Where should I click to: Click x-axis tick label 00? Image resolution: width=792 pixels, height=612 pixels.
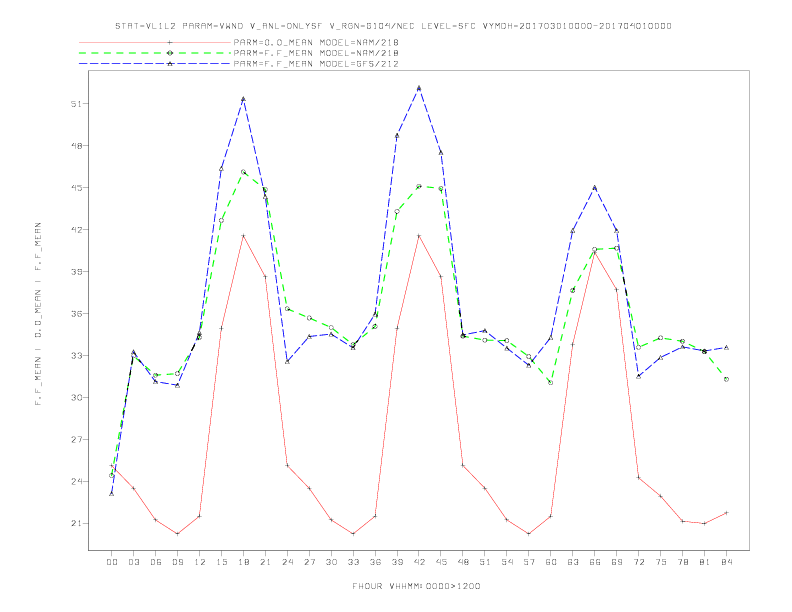pyautogui.click(x=112, y=562)
